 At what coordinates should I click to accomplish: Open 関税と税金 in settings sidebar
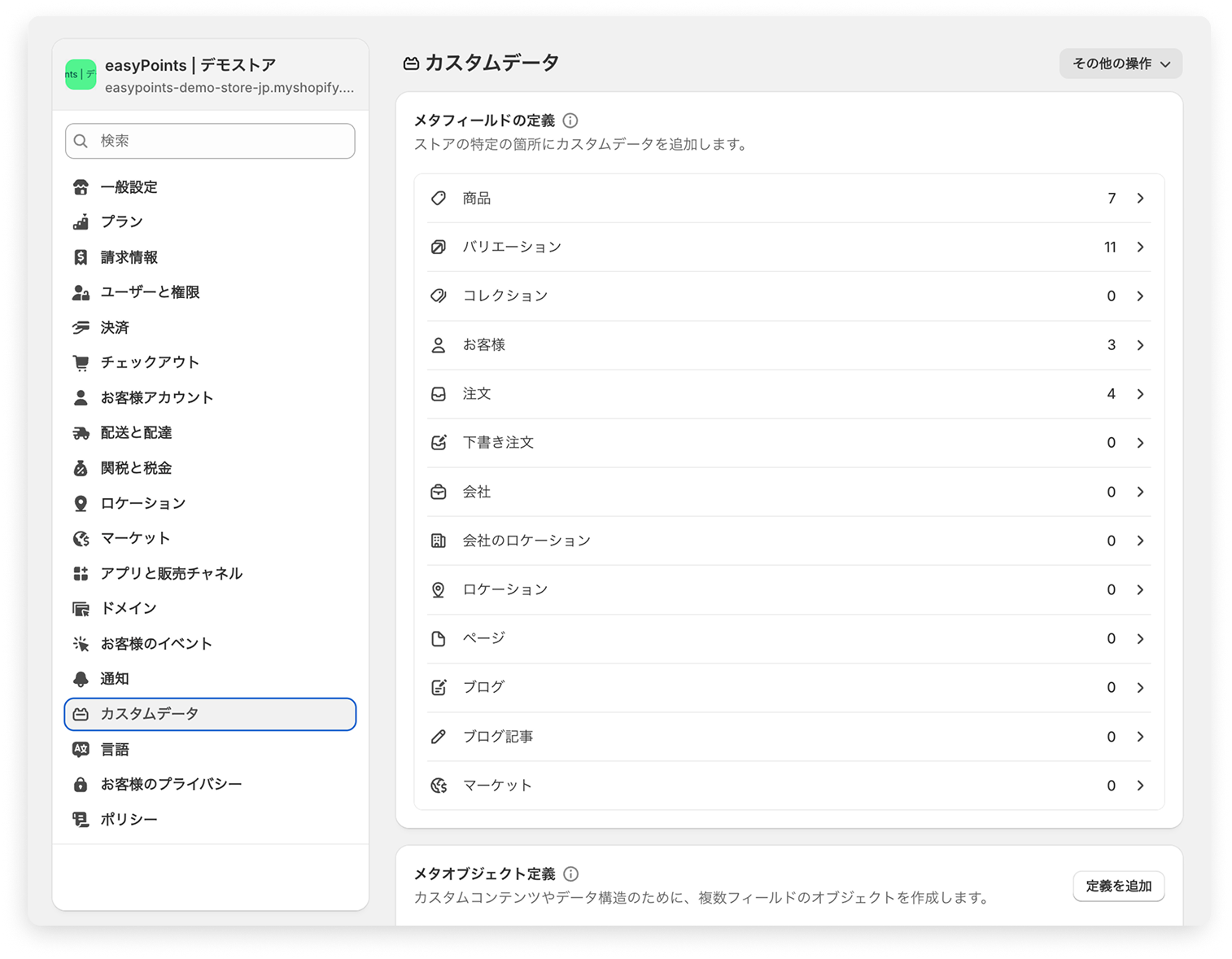coord(210,468)
